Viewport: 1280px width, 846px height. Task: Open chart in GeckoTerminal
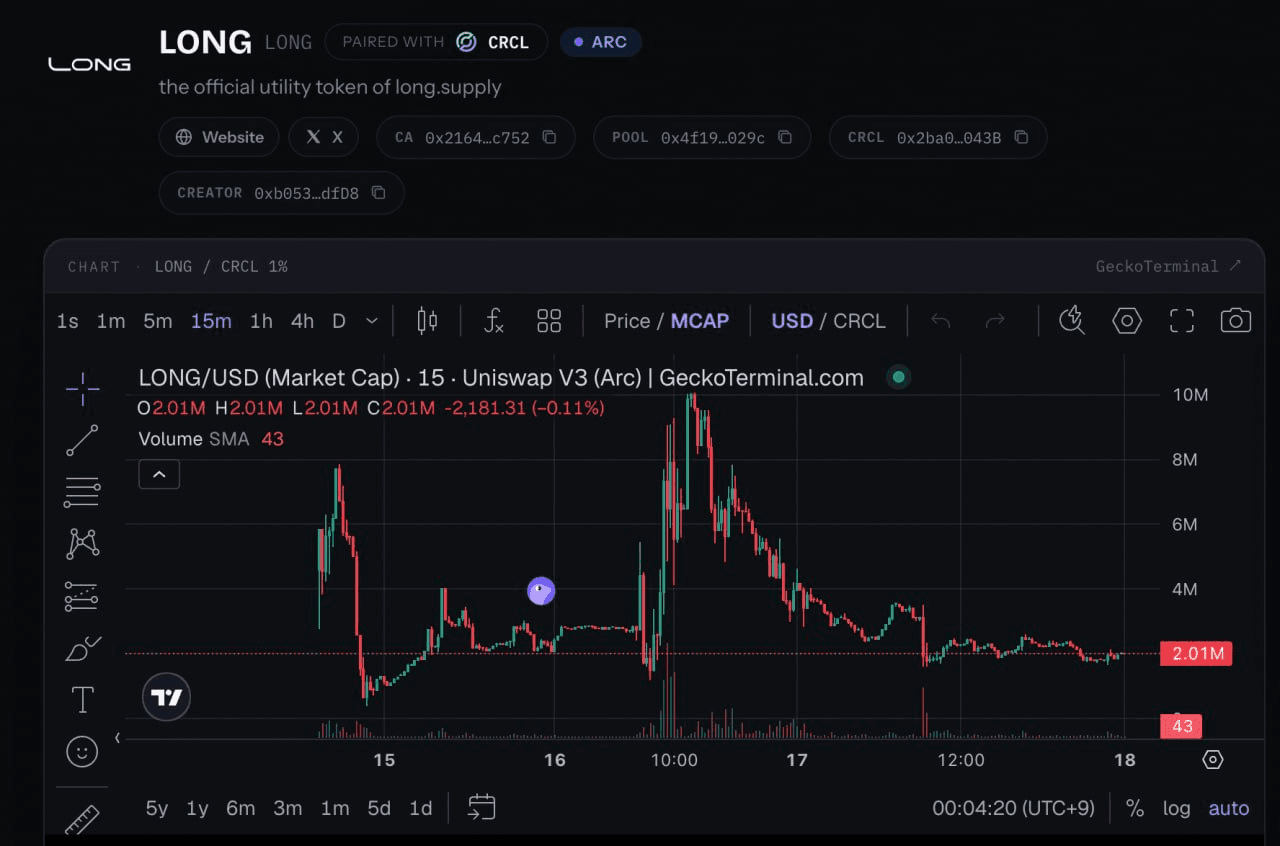tap(1169, 266)
